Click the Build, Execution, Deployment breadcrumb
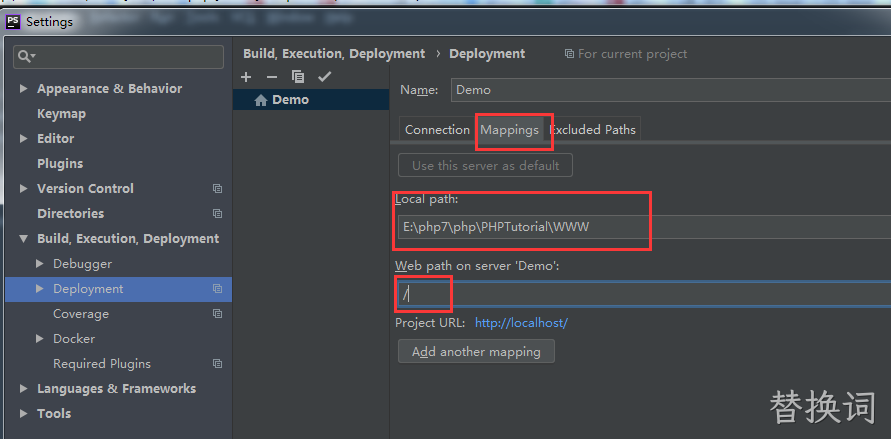Viewport: 891px width, 439px height. pyautogui.click(x=334, y=54)
